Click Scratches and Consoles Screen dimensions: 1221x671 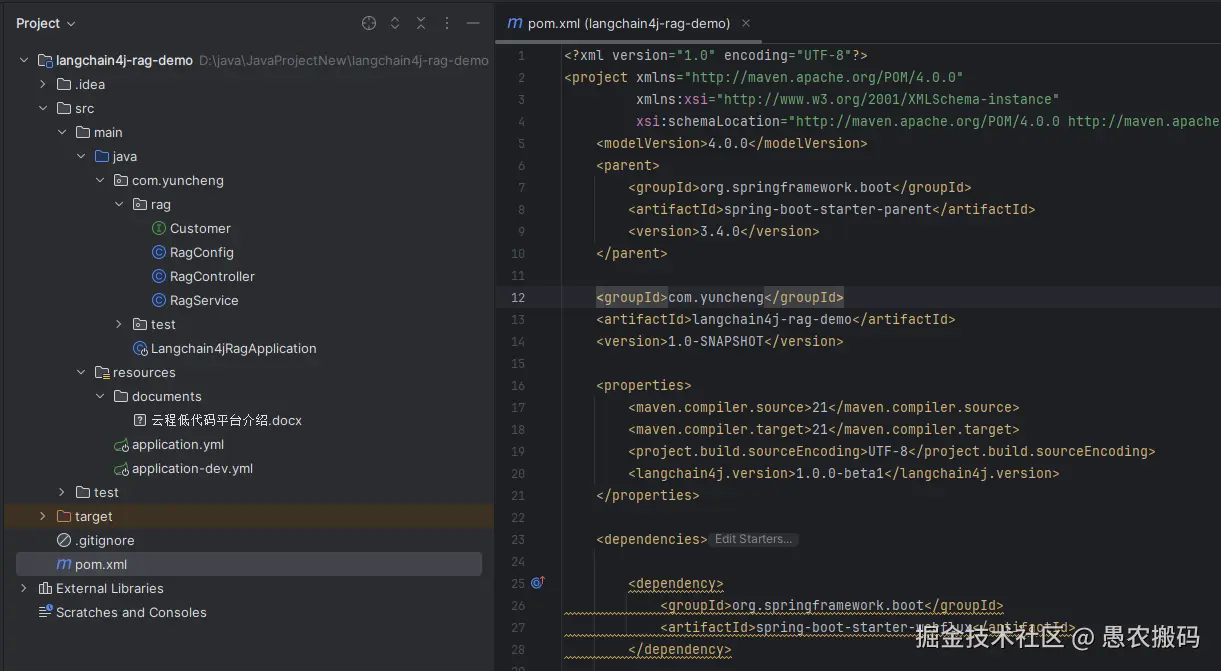[x=131, y=612]
